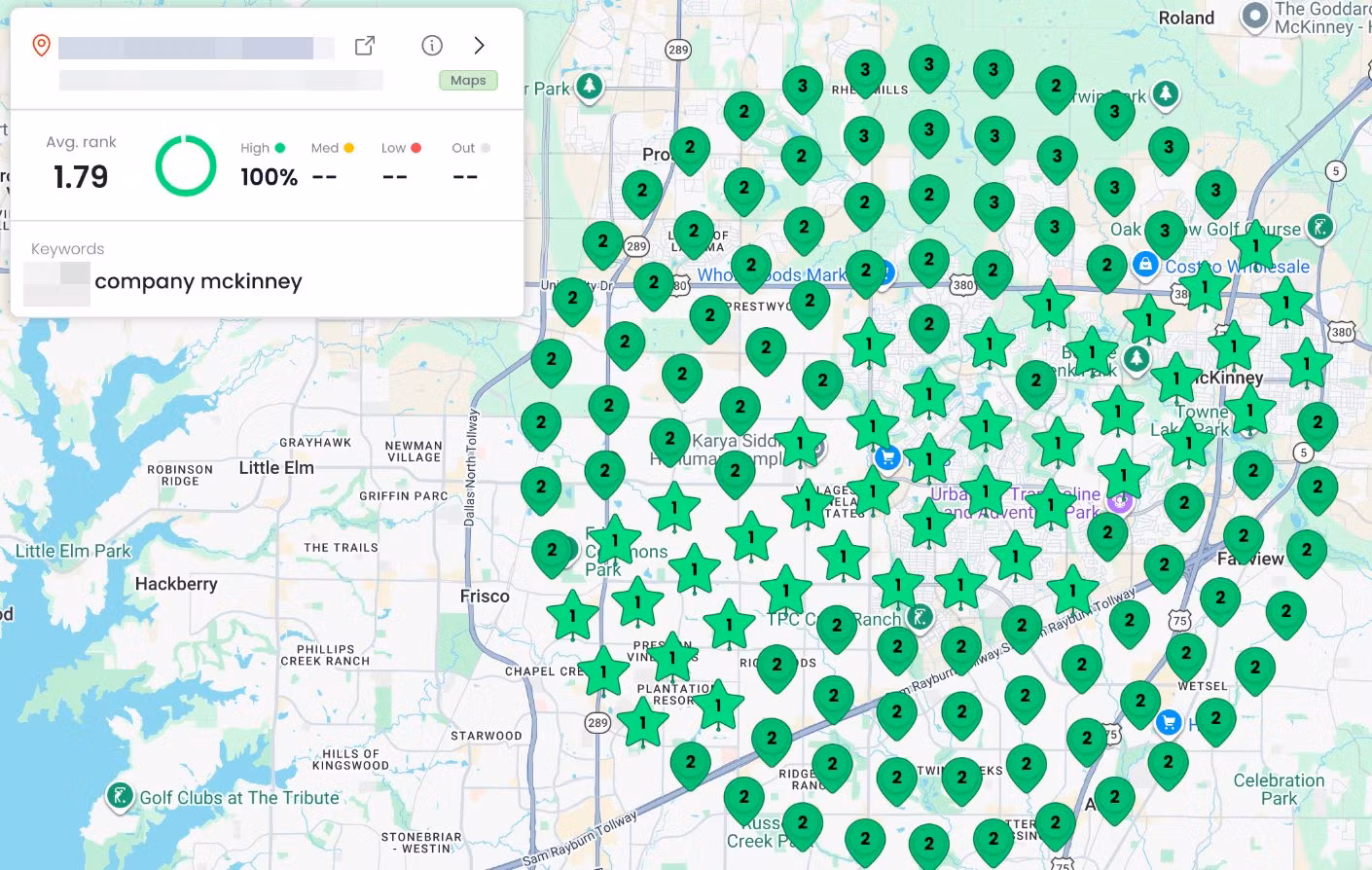
Task: Click the NEWMAN VILLAGE neighborhood label
Action: coord(414,452)
